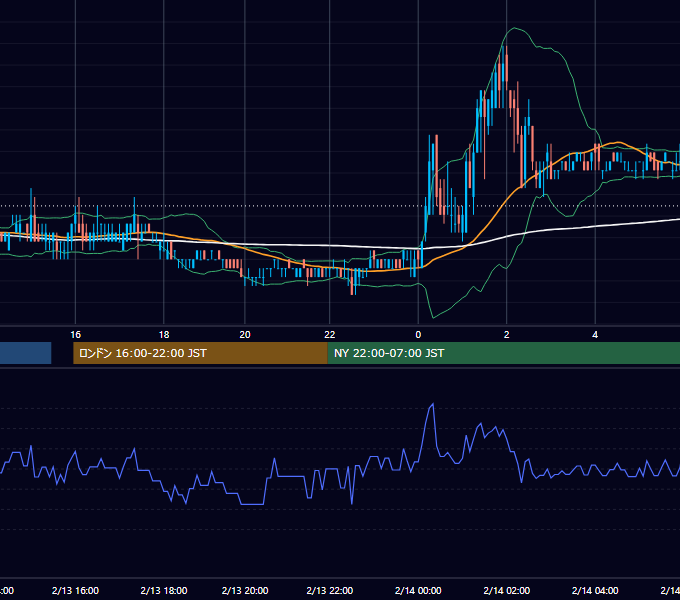Screen dimensions: 680x600
Task: Click the 0 hour label on upper axis
Action: point(418,335)
